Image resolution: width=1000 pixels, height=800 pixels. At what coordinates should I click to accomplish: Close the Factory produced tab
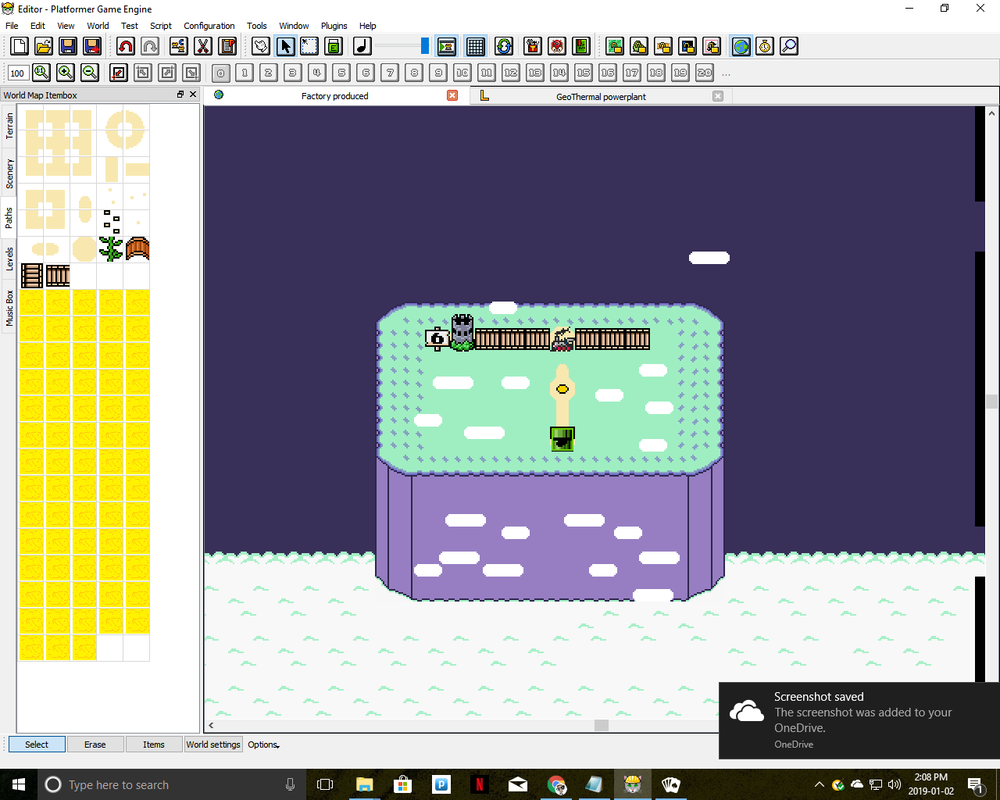[452, 95]
